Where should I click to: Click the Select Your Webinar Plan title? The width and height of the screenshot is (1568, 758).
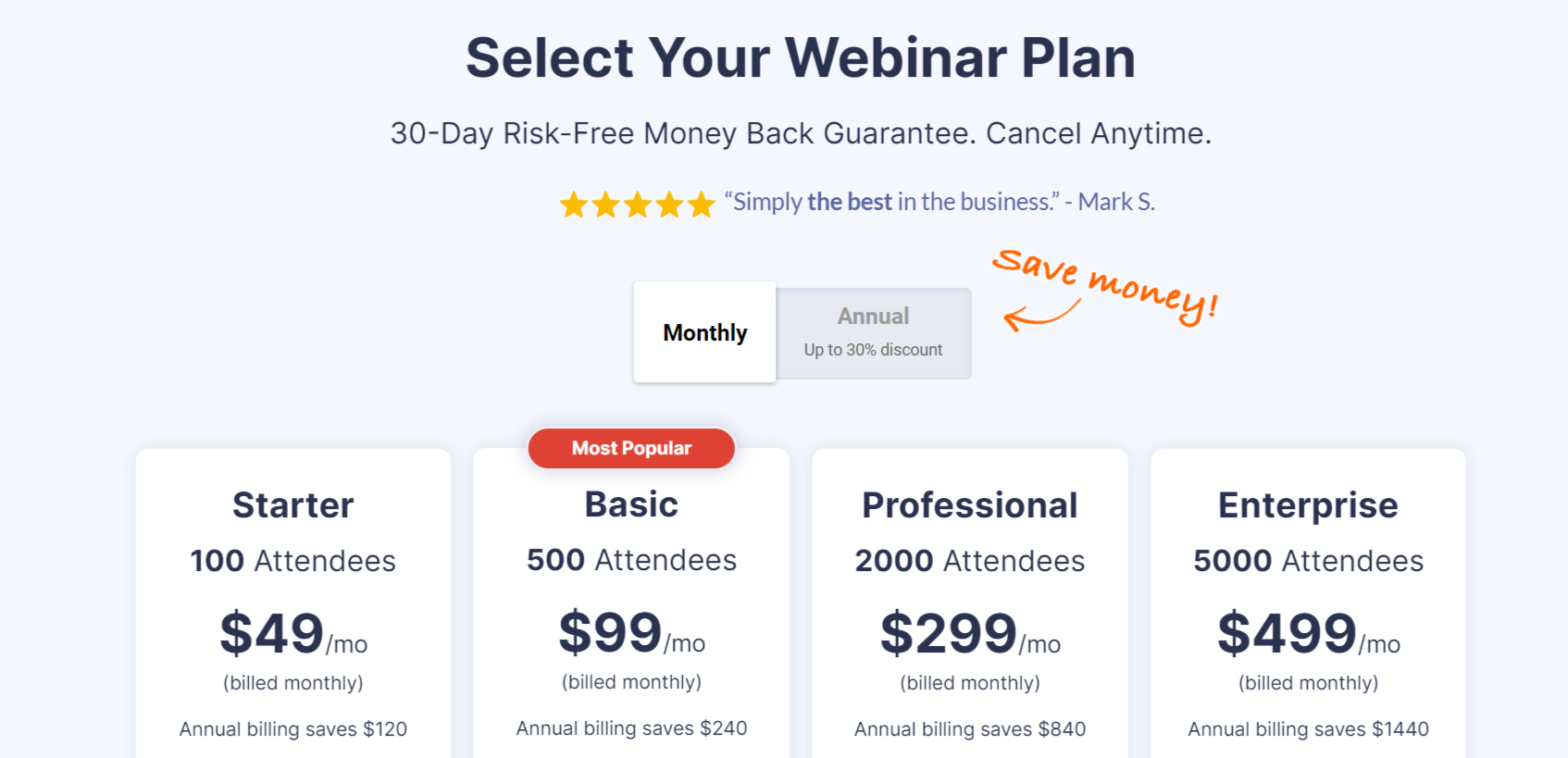point(801,57)
